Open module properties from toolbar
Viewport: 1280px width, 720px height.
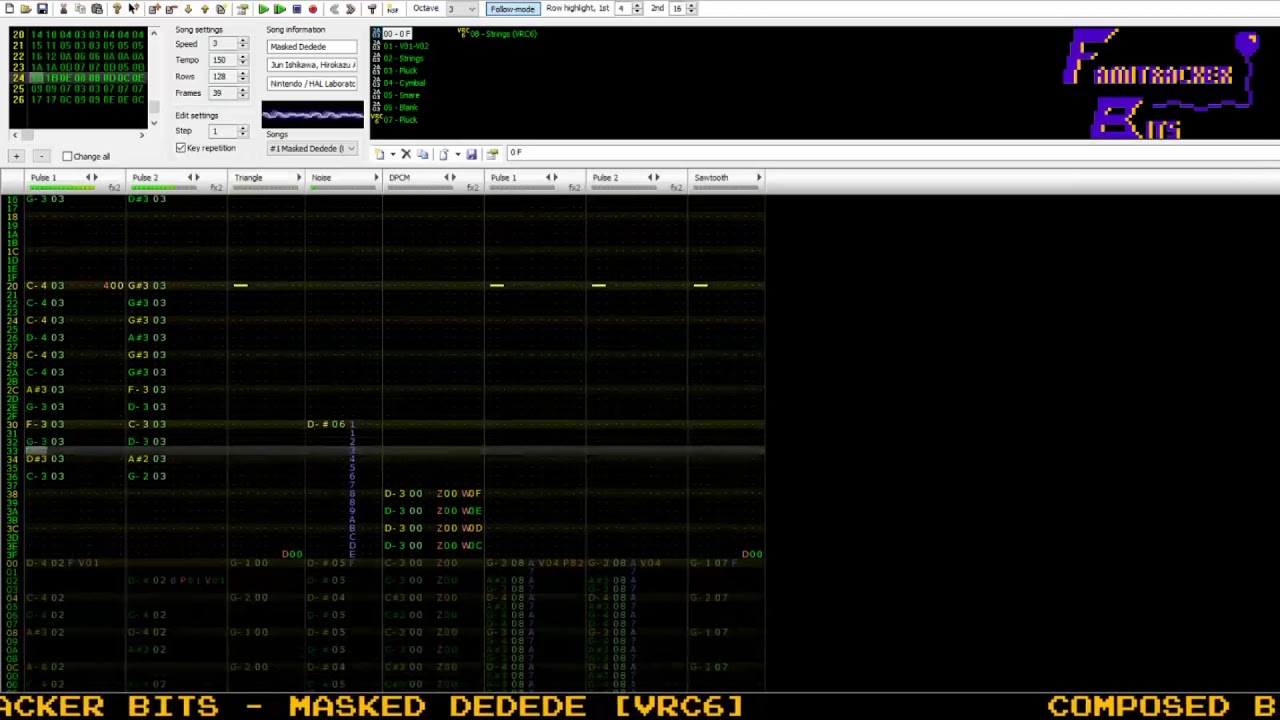click(x=242, y=9)
